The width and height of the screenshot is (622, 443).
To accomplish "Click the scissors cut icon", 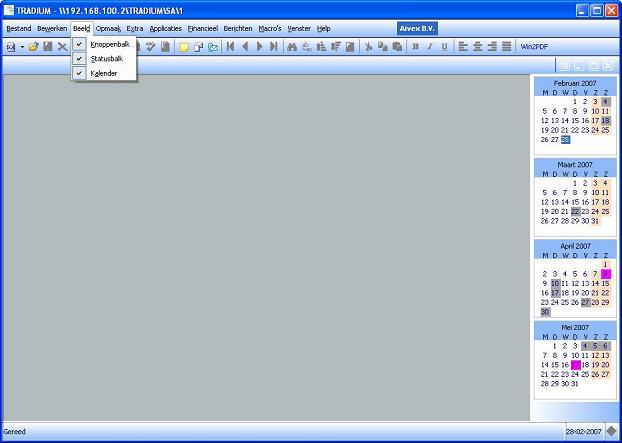I will 368,47.
